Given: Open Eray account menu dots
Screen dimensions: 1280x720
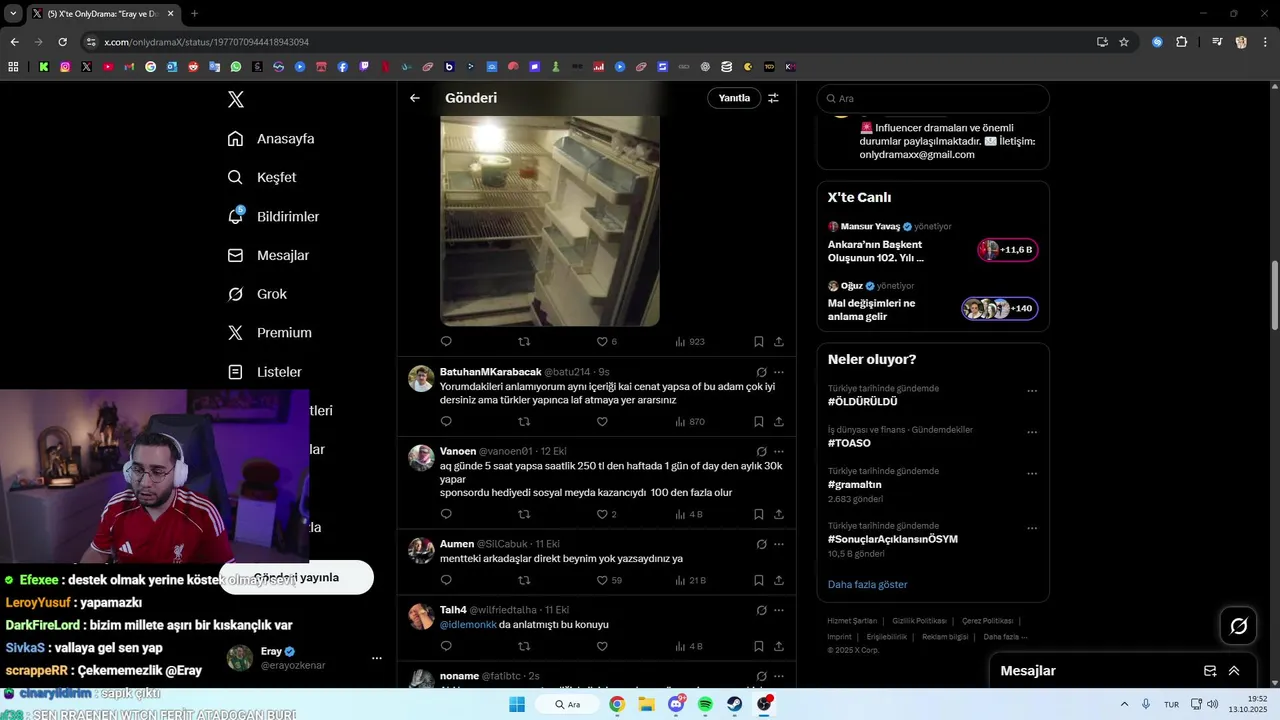Looking at the screenshot, I should (x=377, y=658).
